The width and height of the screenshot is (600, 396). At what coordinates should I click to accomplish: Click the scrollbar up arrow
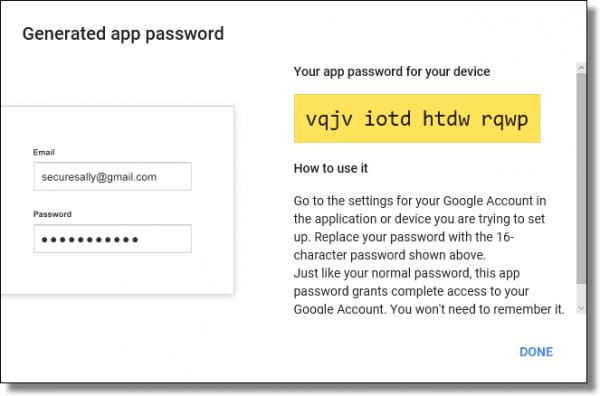point(581,68)
